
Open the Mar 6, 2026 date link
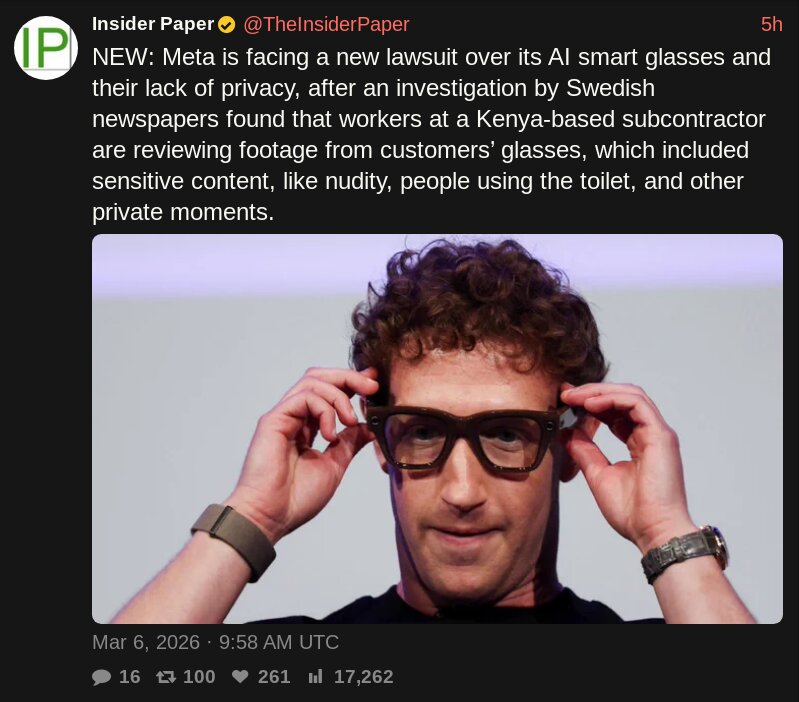tap(146, 642)
